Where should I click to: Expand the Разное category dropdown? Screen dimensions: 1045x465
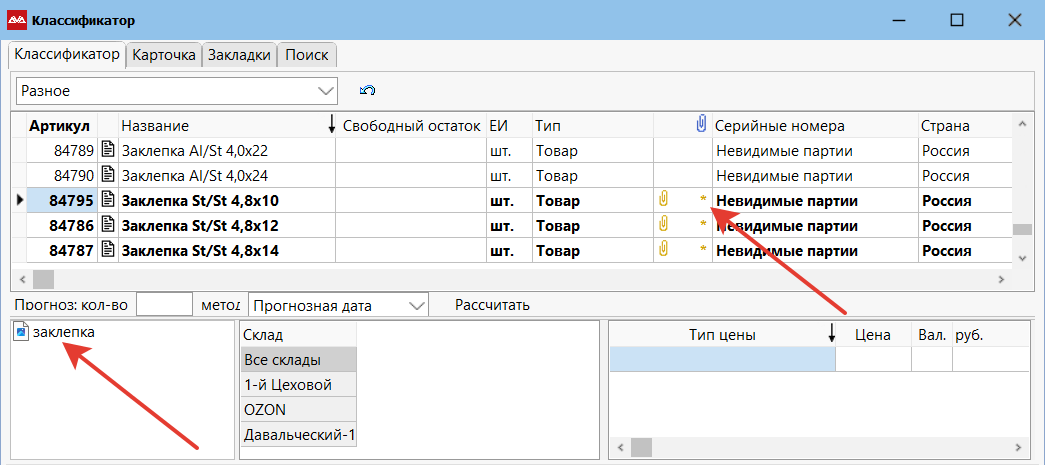point(325,90)
